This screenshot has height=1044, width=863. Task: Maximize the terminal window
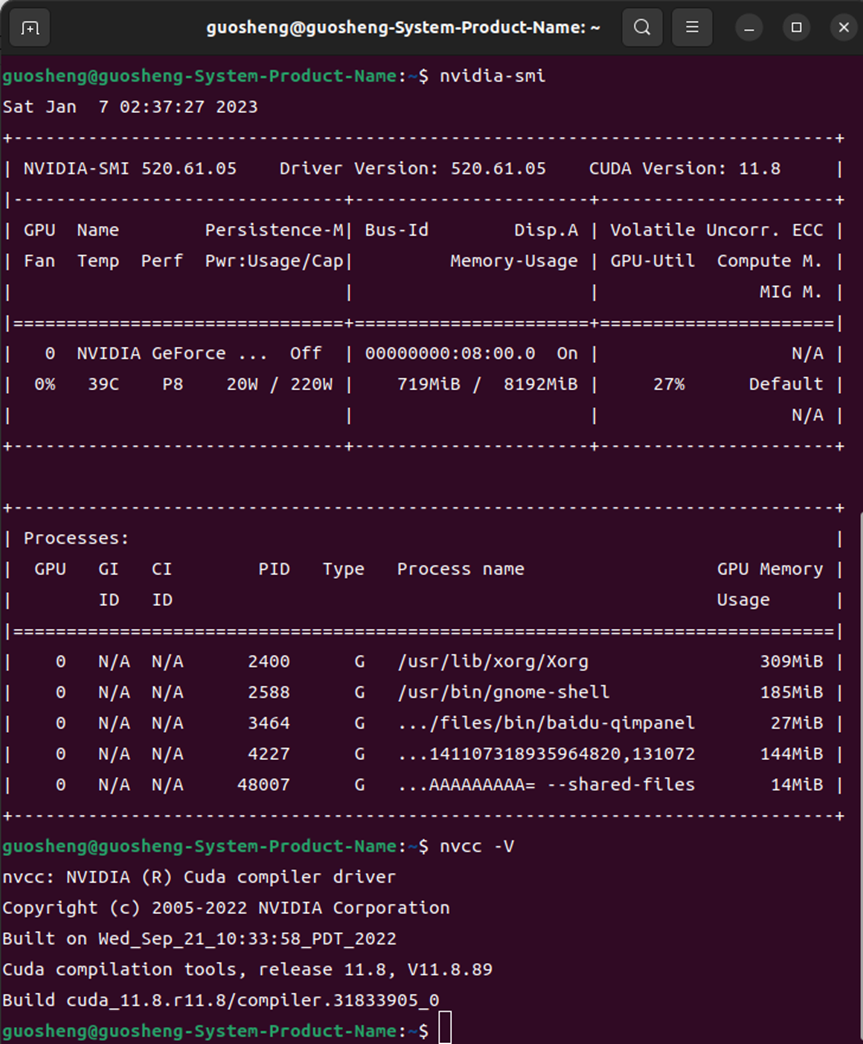(x=797, y=28)
